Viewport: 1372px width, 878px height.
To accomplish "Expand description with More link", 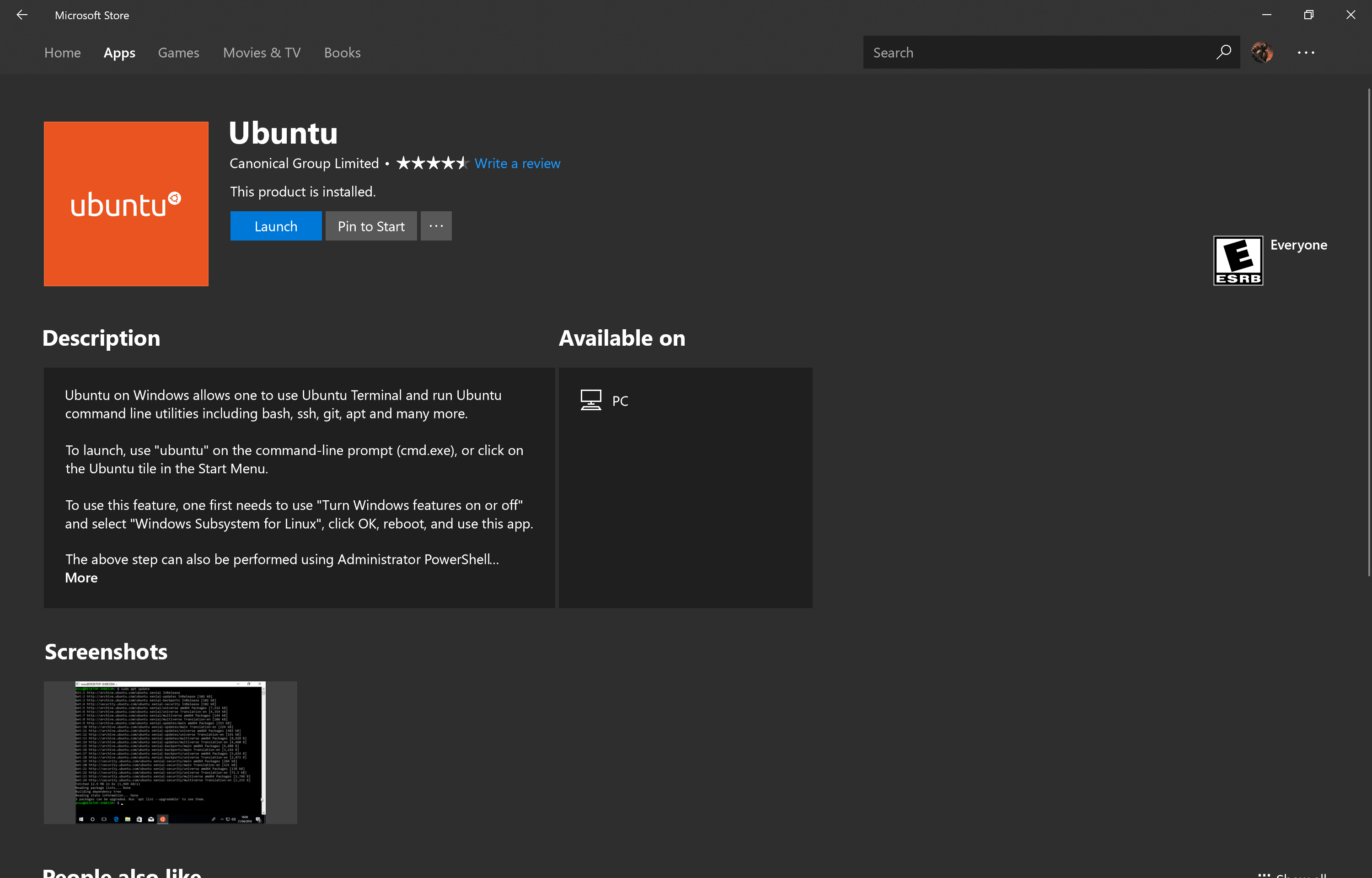I will pos(81,578).
